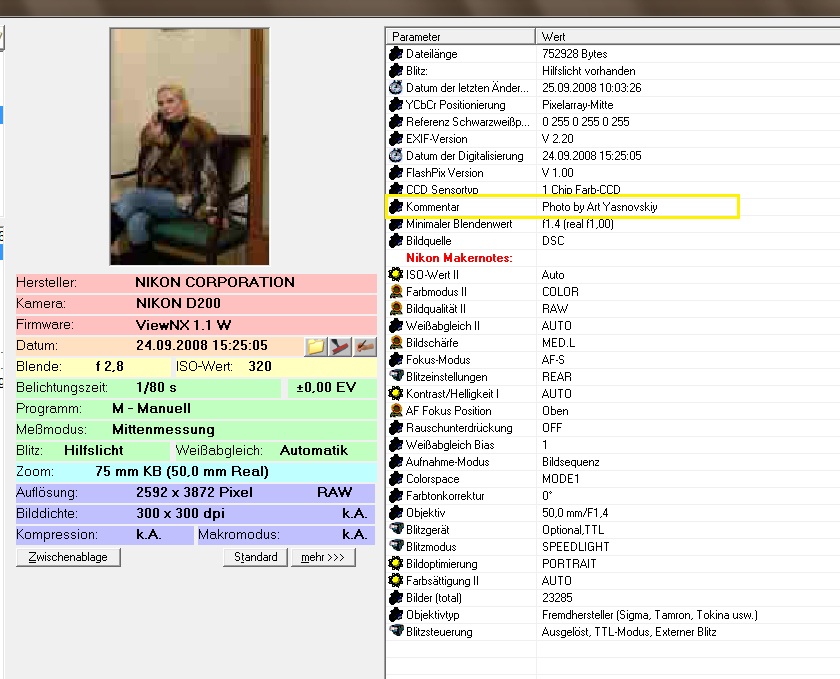Viewport: 840px width, 679px height.
Task: Click the hand-with-pen edit icon beside Datum
Action: 364,346
